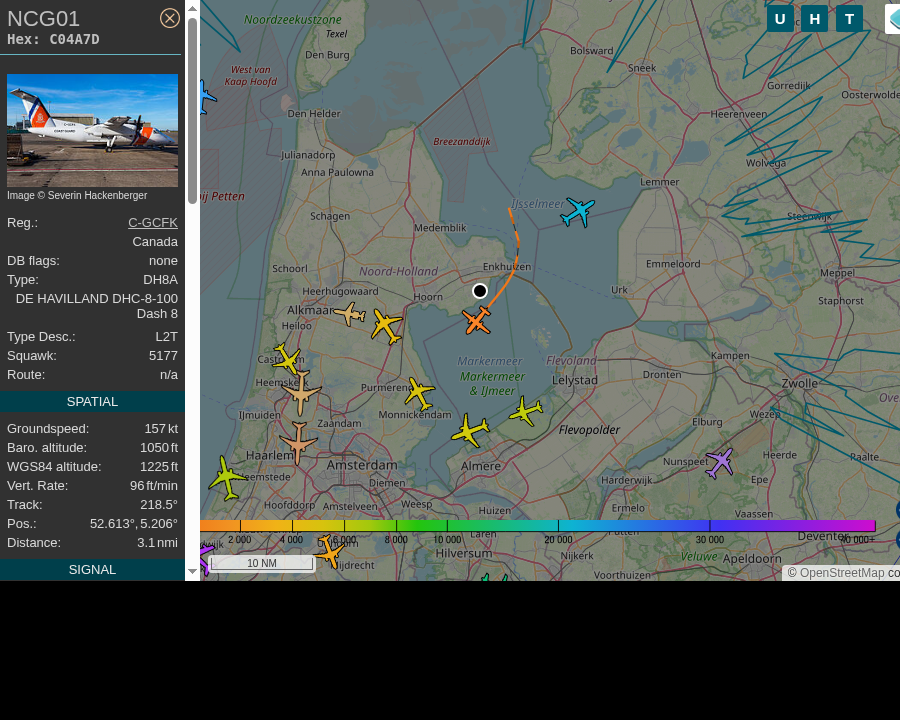Click the squawk value 5177
900x720 pixels.
[164, 356]
